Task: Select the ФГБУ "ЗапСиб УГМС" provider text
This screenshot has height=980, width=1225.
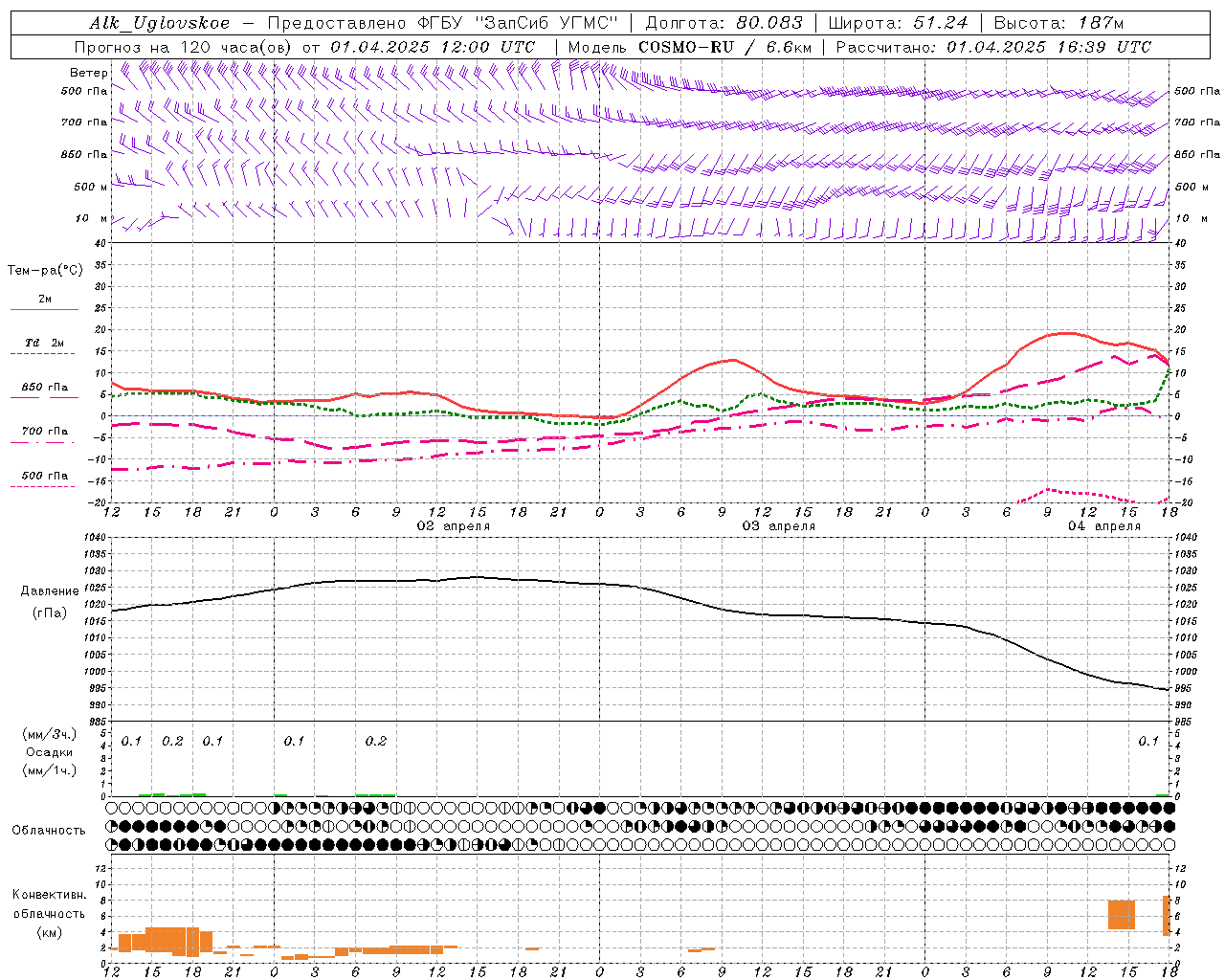Action: pyautogui.click(x=517, y=23)
